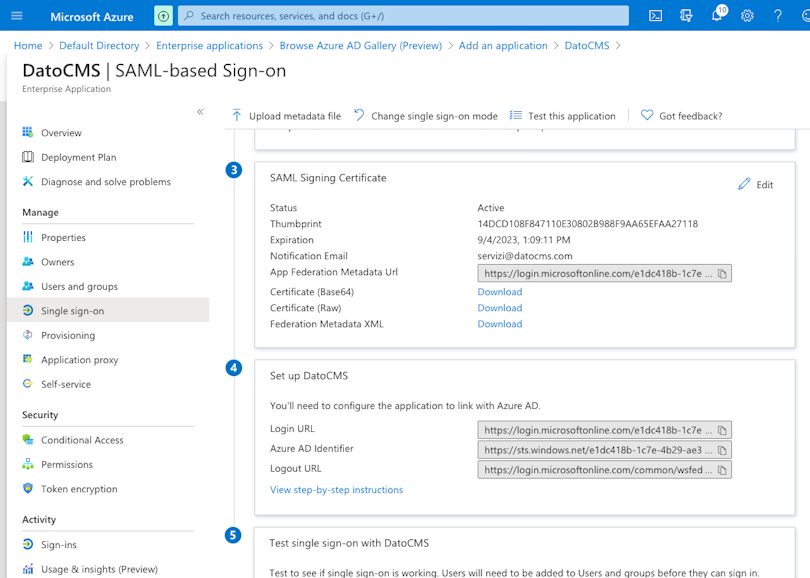Screen dimensions: 810x578
Task: Click the Change single sign-on mode icon
Action: pyautogui.click(x=359, y=115)
